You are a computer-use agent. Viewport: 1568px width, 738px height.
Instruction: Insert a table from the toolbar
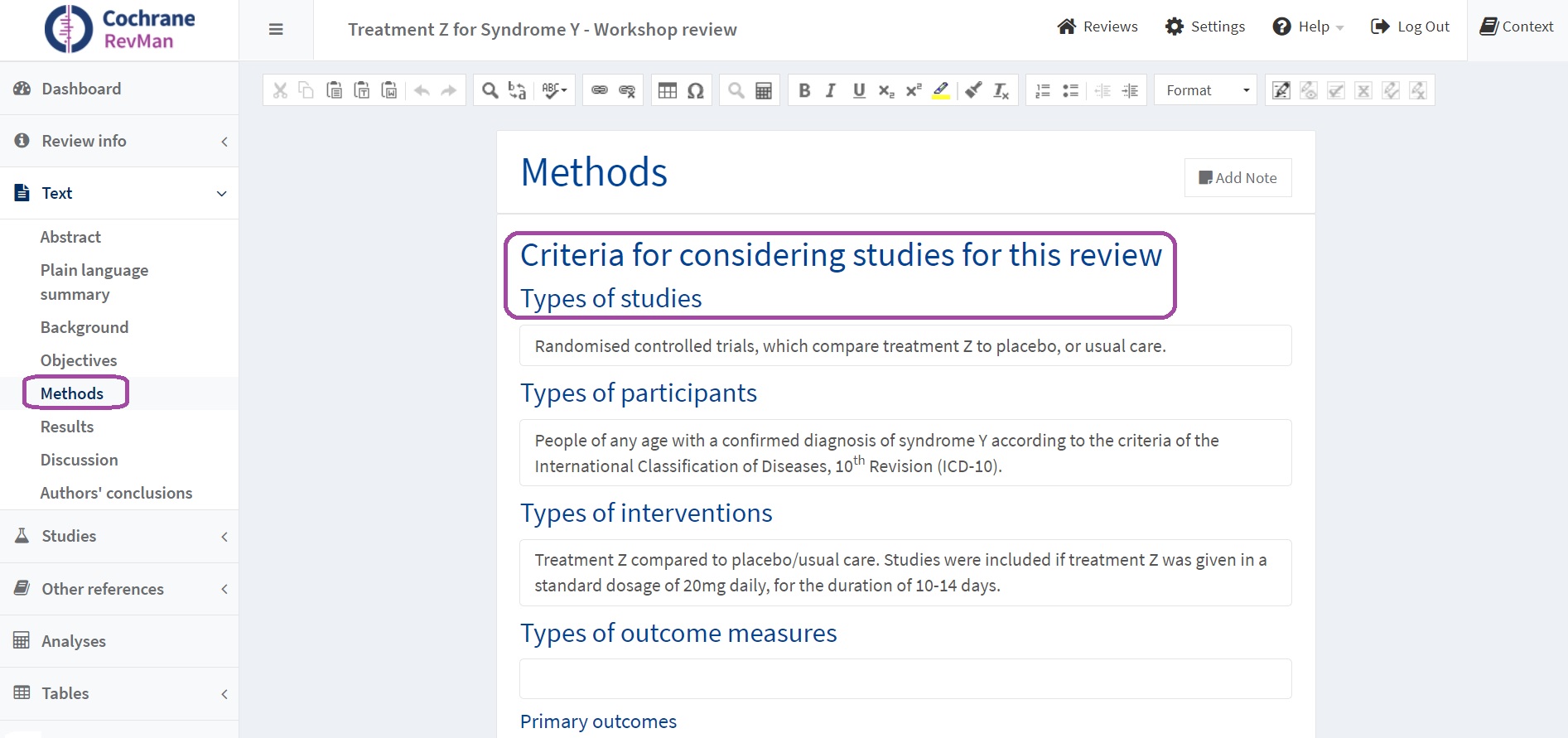pos(668,90)
